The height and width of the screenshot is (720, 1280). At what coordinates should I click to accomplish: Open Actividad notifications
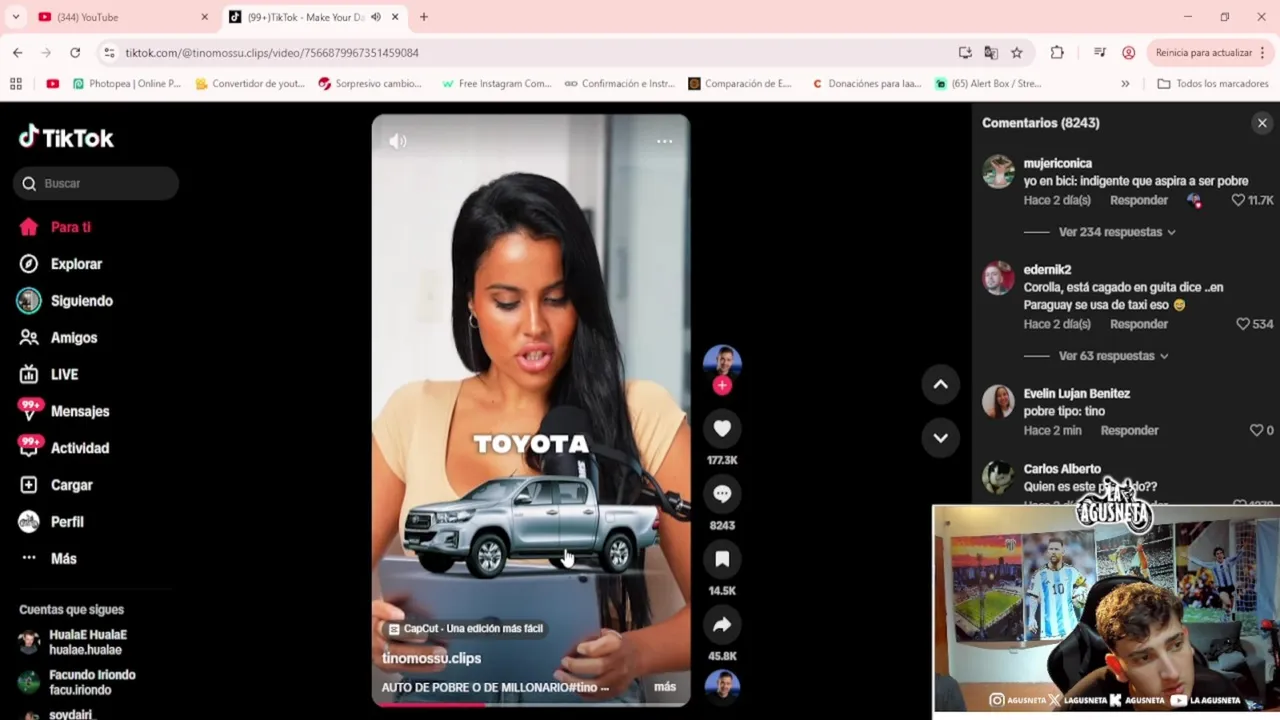[x=65, y=448]
